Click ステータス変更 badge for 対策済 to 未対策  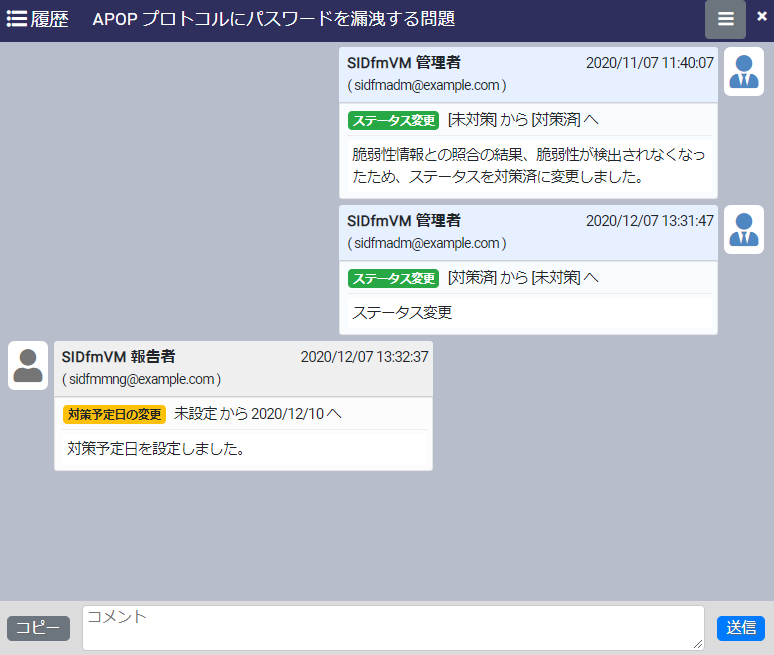point(393,278)
